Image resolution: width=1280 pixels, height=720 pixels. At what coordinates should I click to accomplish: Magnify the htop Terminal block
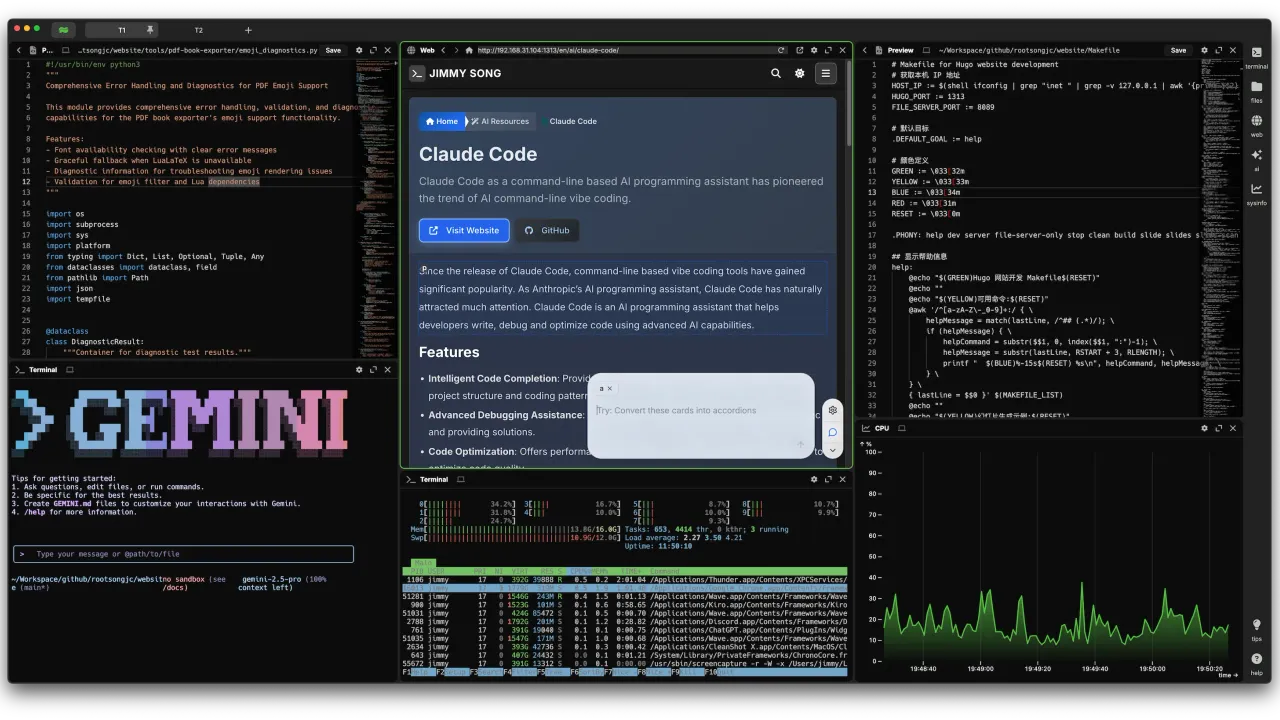coord(828,480)
